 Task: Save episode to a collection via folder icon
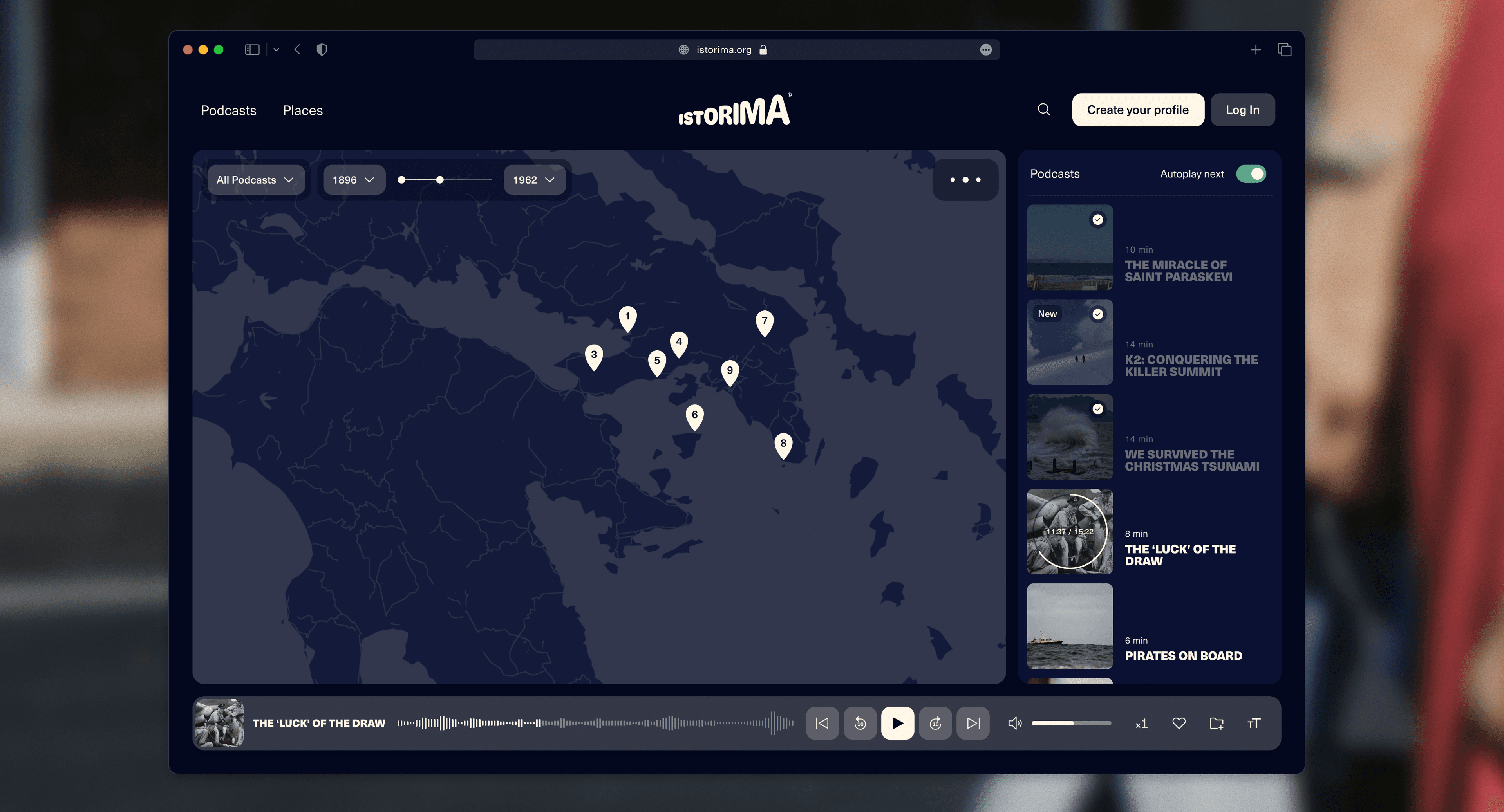[x=1217, y=723]
